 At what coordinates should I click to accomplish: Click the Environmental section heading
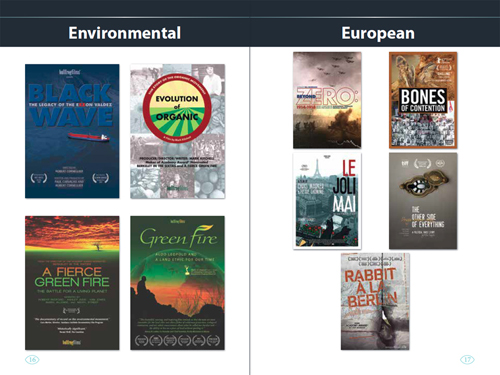pyautogui.click(x=125, y=33)
